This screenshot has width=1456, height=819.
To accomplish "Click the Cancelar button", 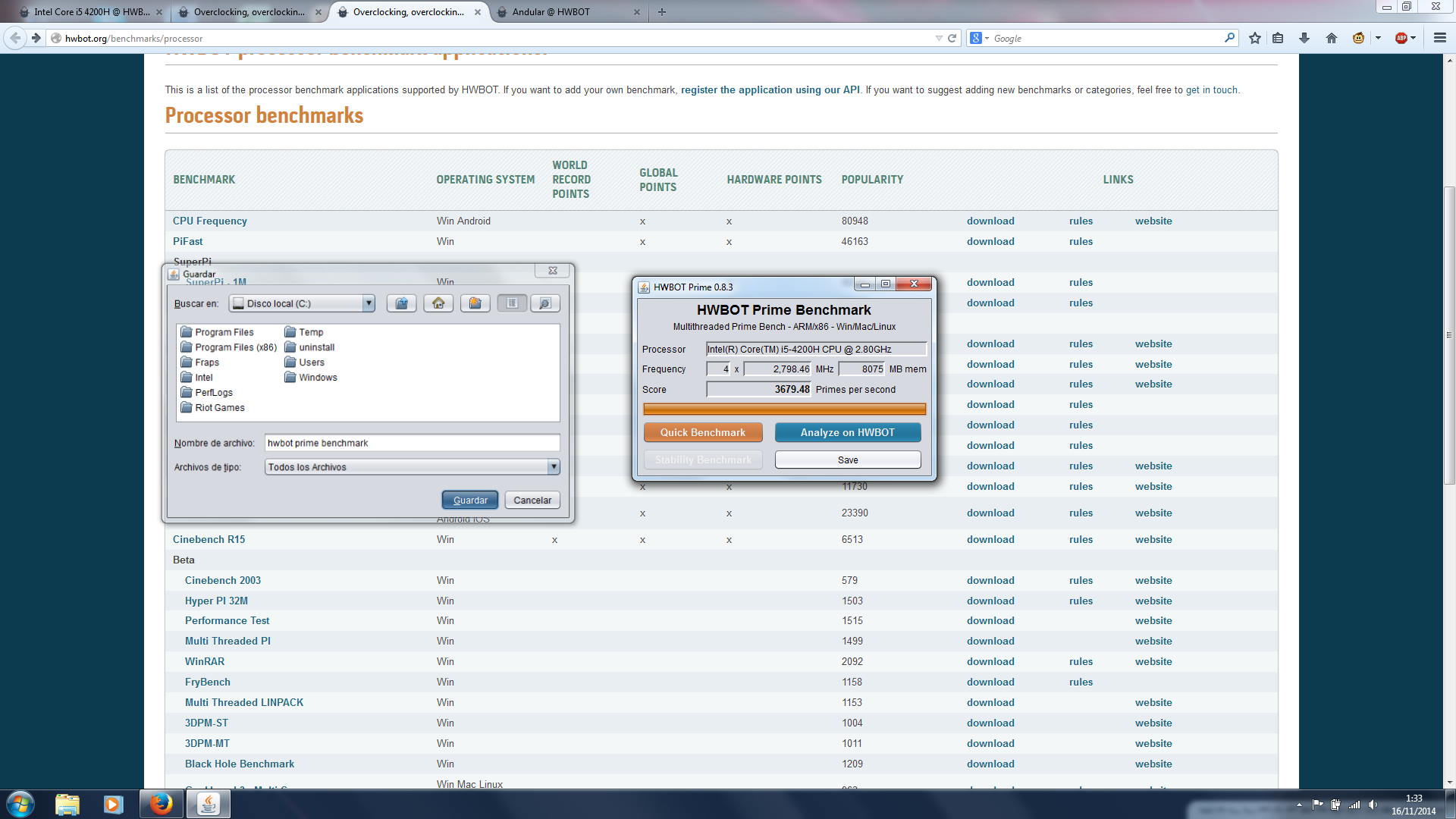I will pos(532,500).
